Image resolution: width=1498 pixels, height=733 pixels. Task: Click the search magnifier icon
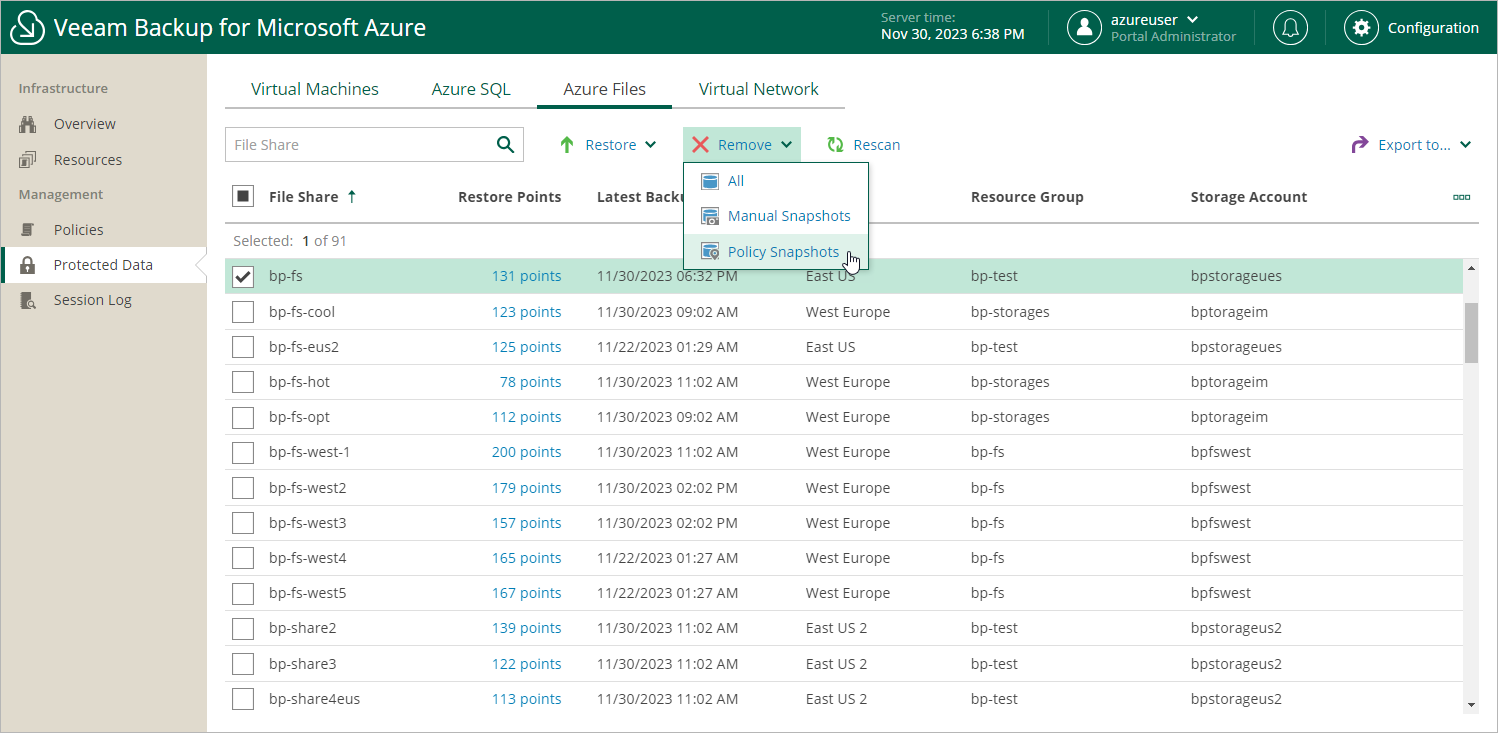click(506, 144)
